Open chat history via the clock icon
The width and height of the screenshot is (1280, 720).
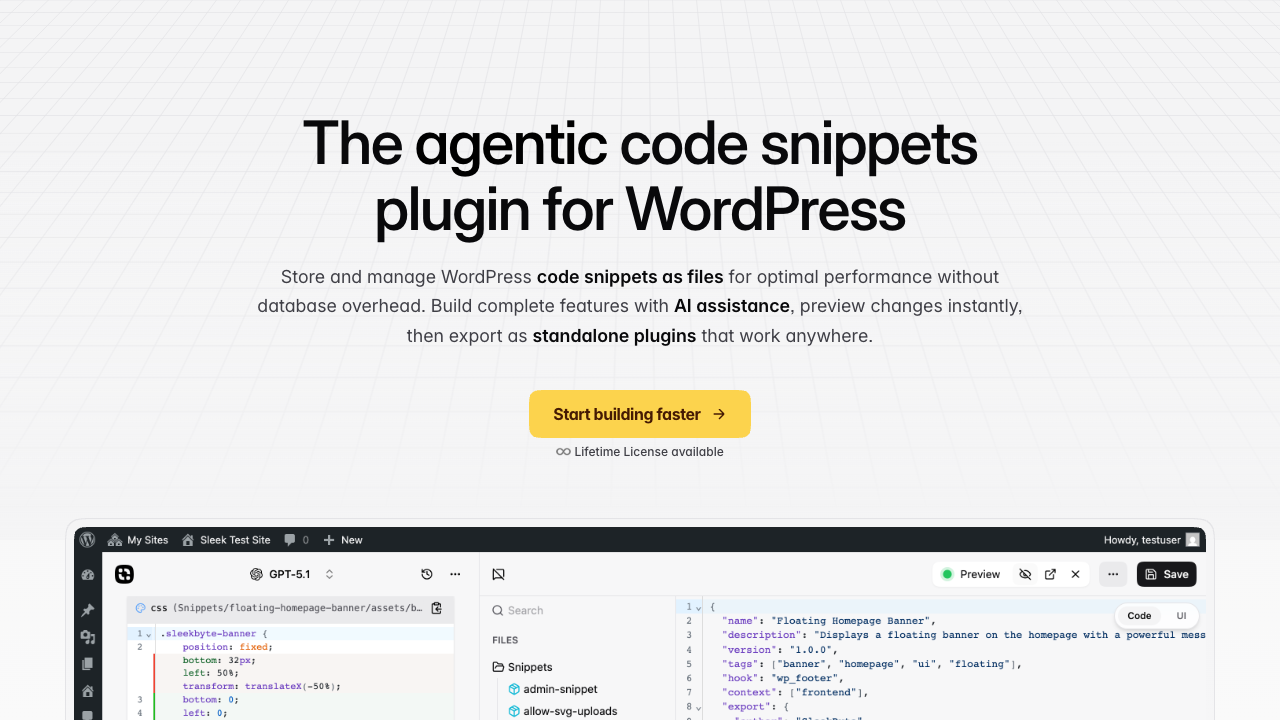(x=427, y=574)
